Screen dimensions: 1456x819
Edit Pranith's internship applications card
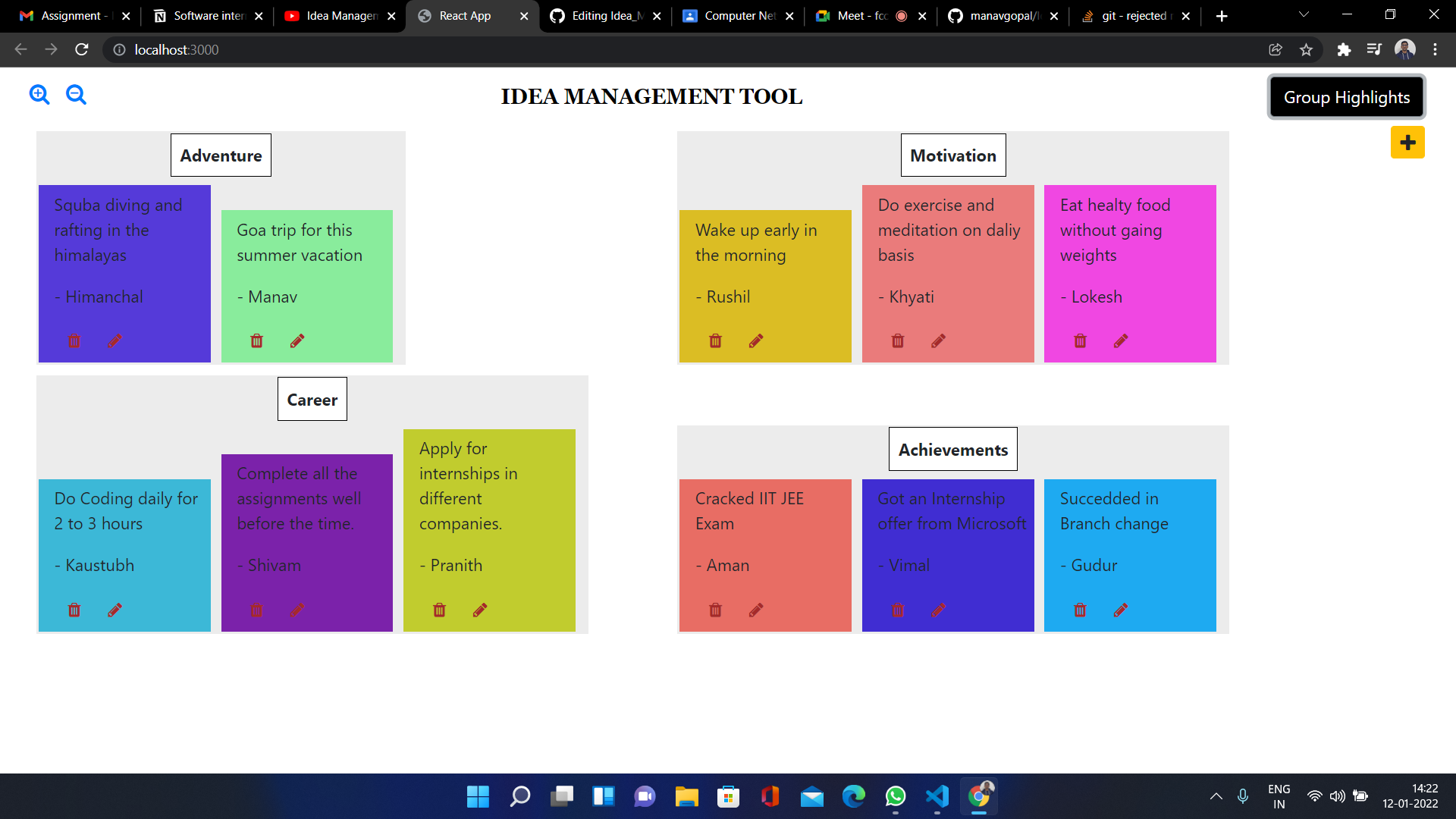[480, 610]
